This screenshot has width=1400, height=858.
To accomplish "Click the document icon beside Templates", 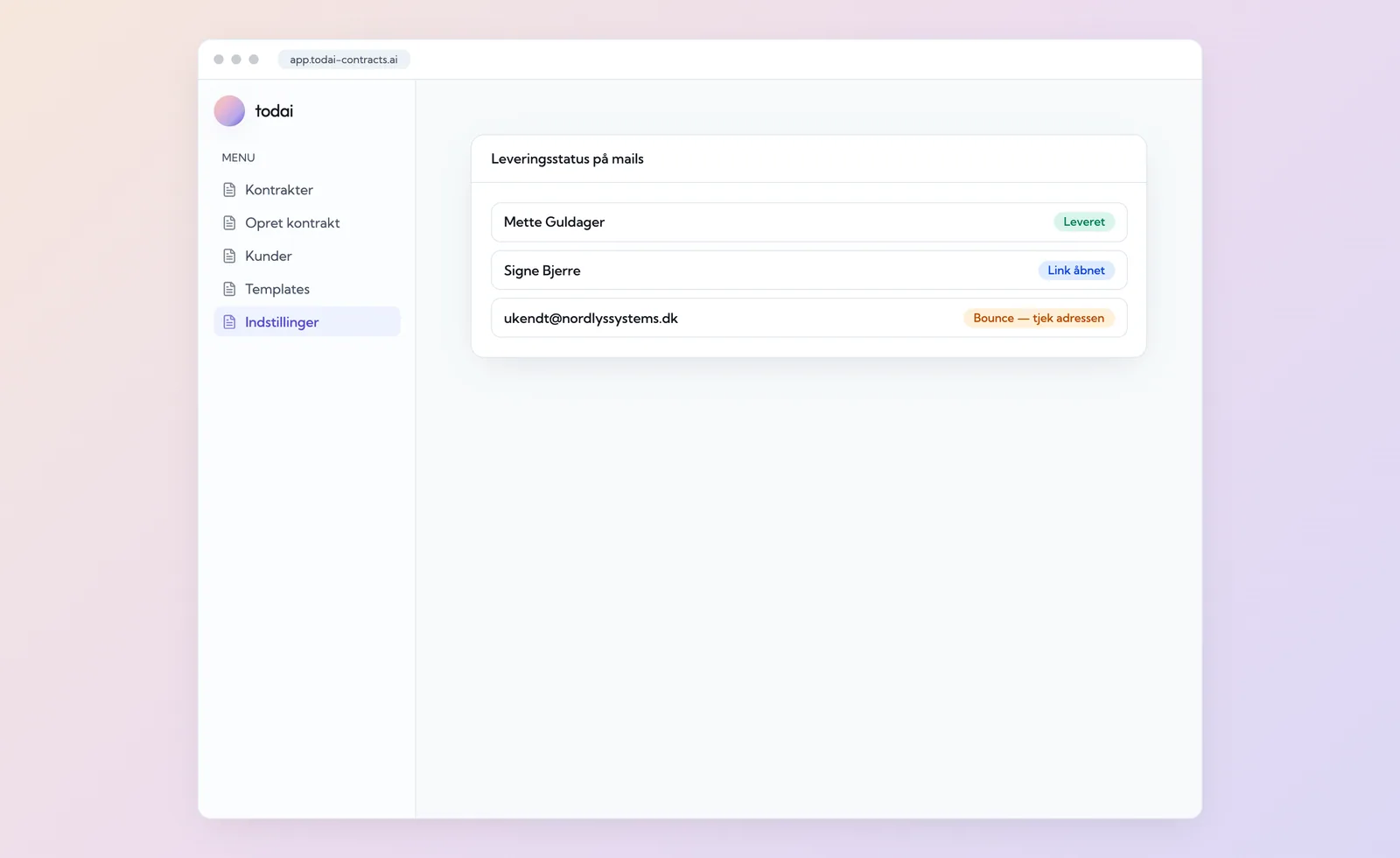I will coord(229,289).
